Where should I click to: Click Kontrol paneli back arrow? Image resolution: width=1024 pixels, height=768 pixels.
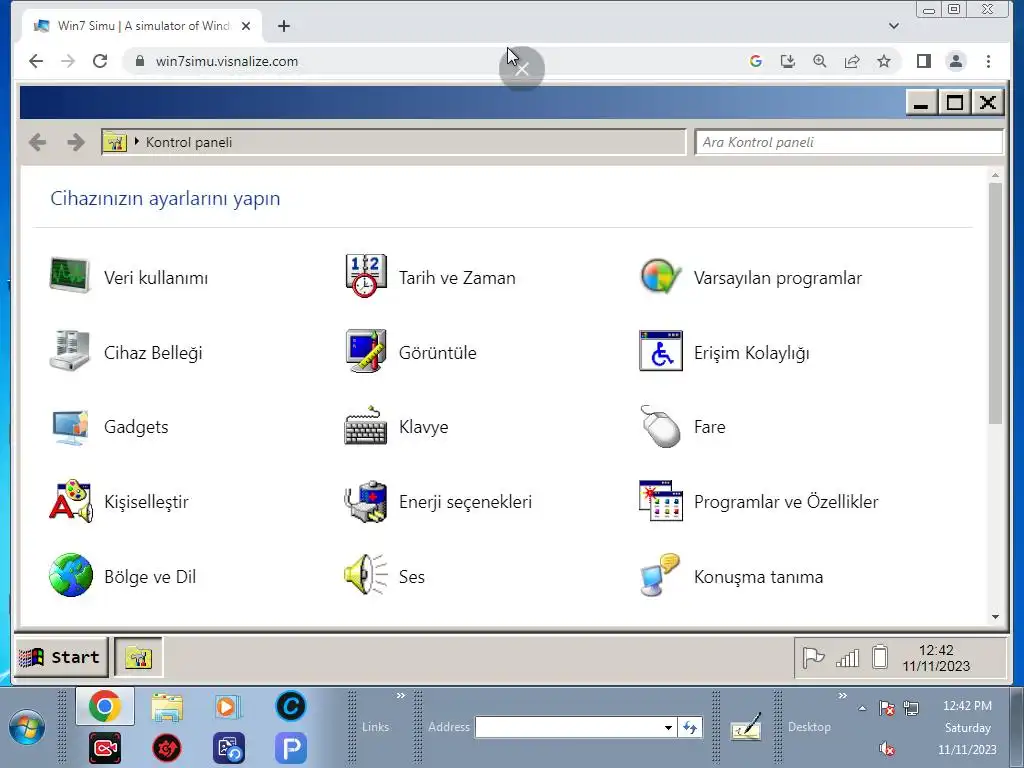[38, 142]
